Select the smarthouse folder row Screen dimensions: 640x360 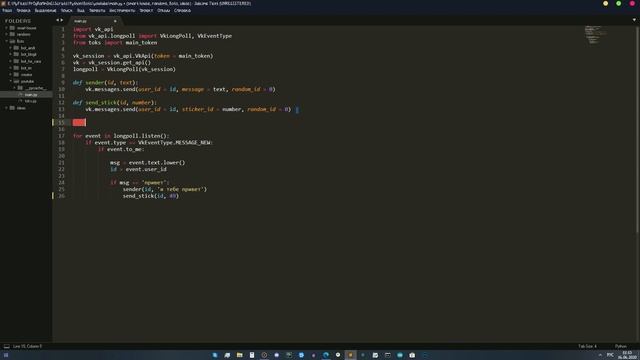[26, 28]
